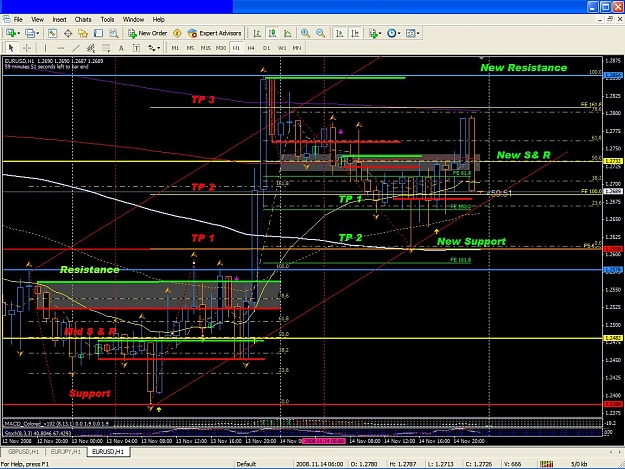625x469 pixels.
Task: Switch chart to Candlesticks style
Action: 272,33
